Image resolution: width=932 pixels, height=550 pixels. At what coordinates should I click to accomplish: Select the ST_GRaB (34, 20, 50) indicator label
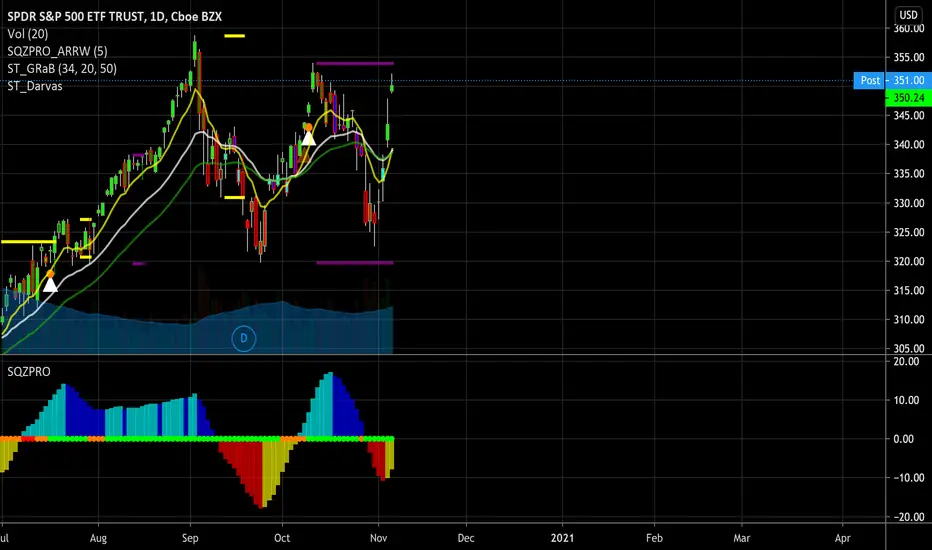[x=62, y=68]
